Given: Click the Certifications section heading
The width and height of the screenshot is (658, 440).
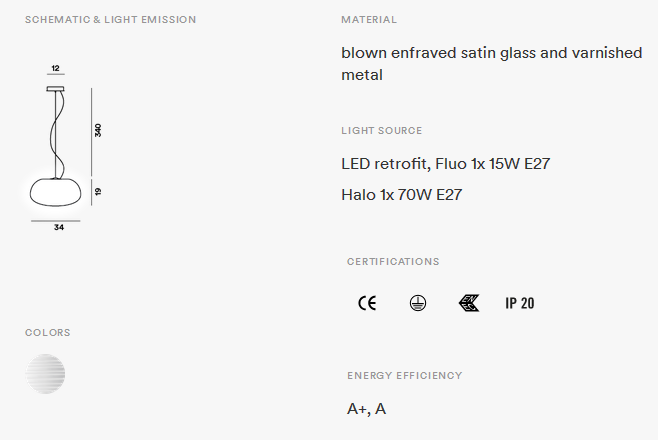Looking at the screenshot, I should click(393, 261).
